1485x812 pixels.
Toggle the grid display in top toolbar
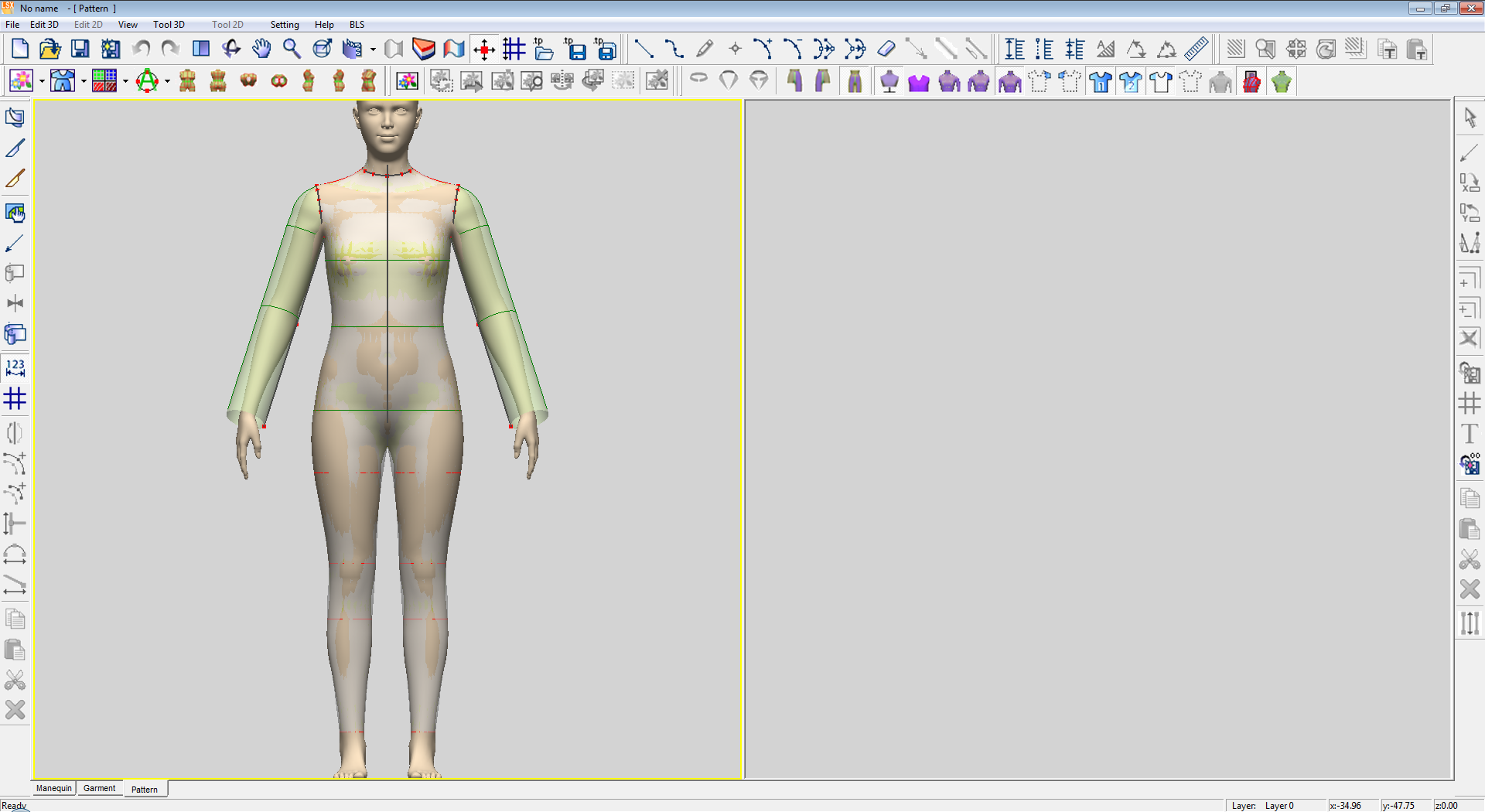[514, 49]
